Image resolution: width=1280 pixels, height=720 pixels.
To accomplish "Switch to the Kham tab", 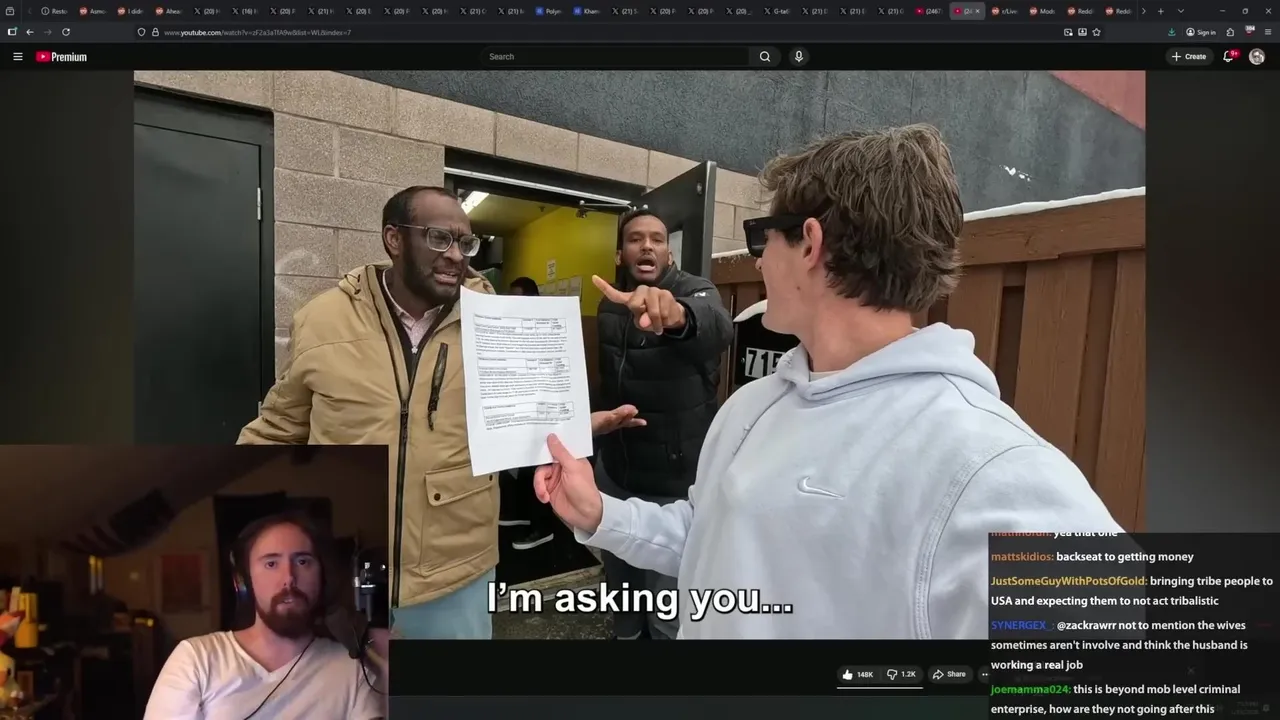I will [x=586, y=11].
